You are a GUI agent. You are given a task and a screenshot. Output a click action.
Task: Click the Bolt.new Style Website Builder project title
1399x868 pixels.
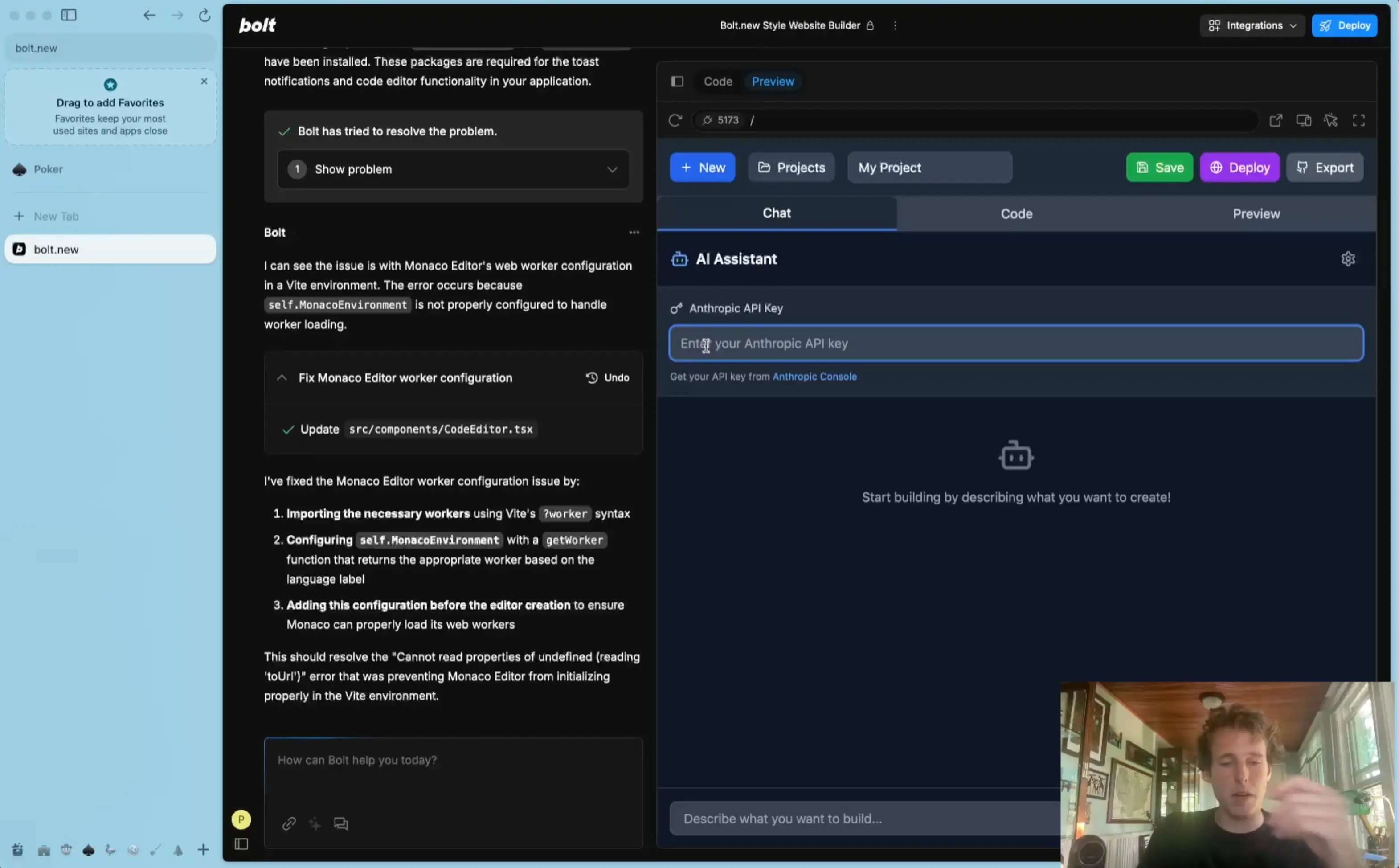tap(789, 25)
